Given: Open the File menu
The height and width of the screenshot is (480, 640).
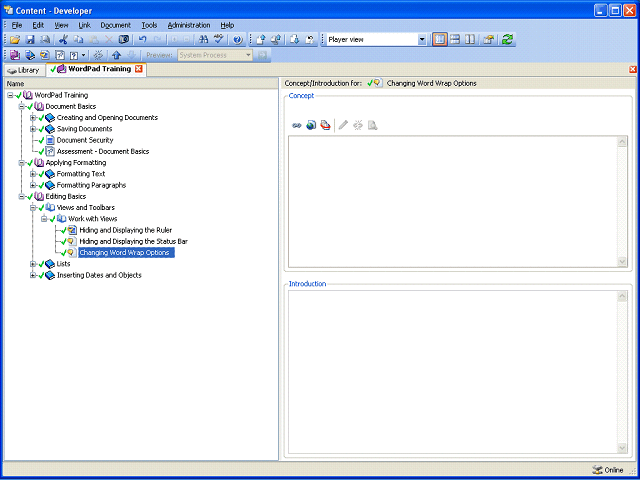Looking at the screenshot, I should (x=17, y=25).
